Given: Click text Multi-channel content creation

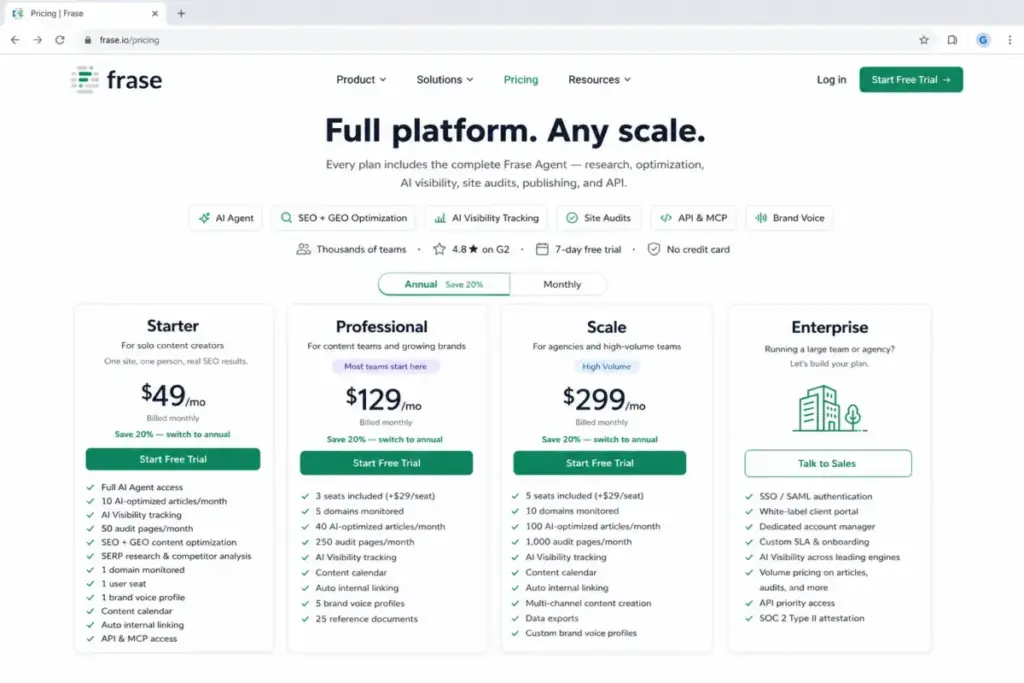Looking at the screenshot, I should point(588,603).
